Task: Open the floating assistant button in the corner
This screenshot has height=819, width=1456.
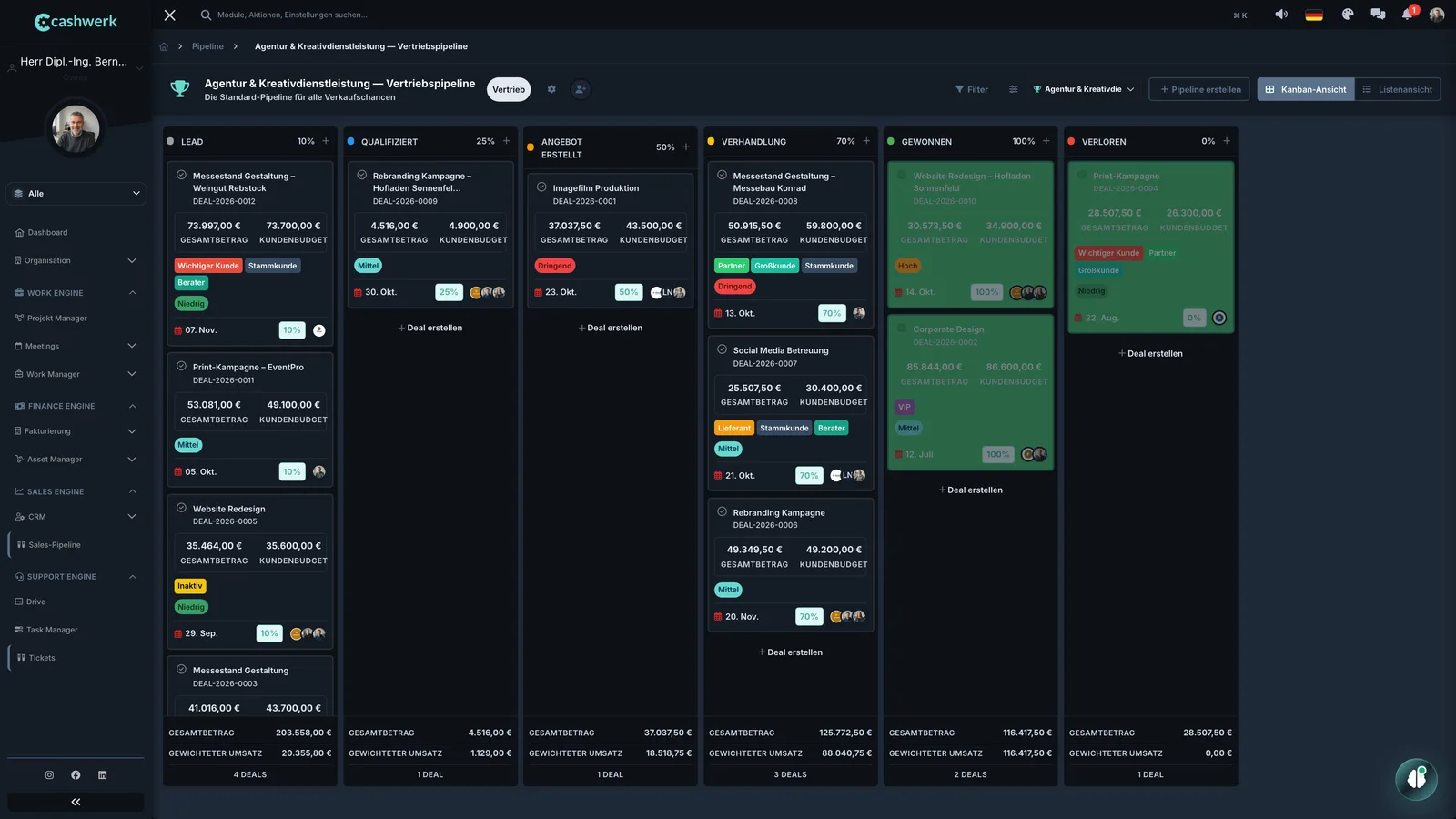Action: [1417, 779]
